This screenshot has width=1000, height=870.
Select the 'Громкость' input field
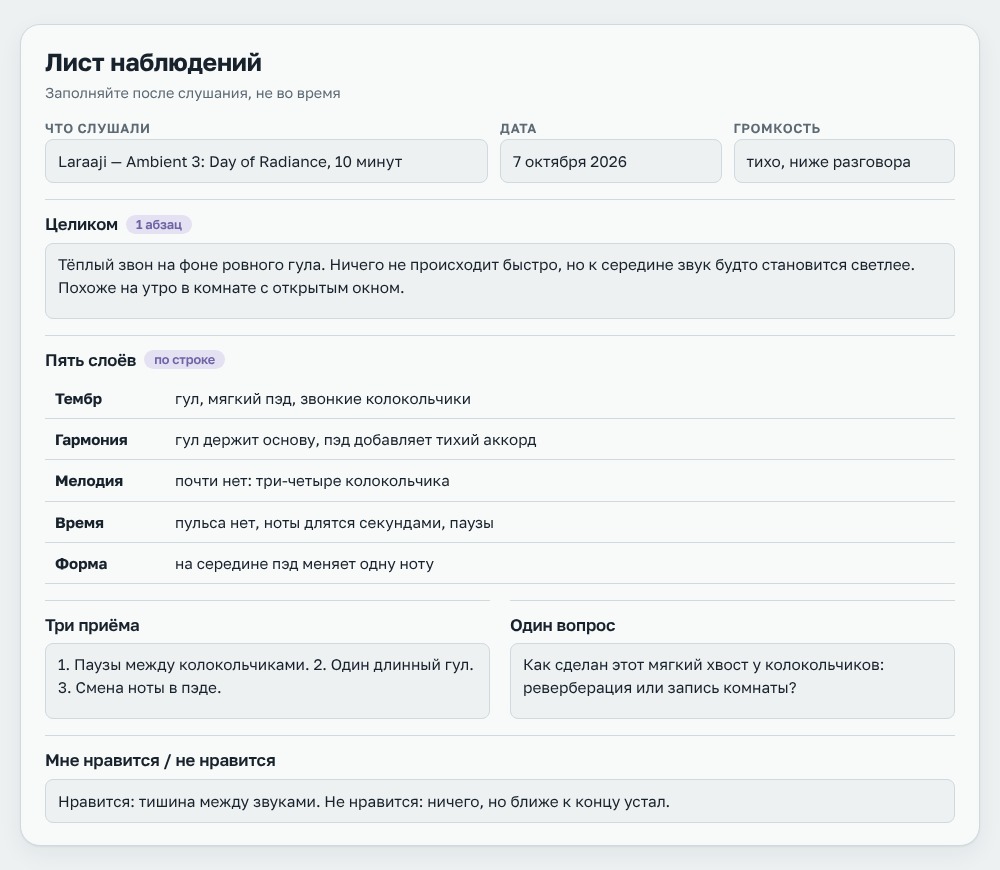[x=844, y=161]
